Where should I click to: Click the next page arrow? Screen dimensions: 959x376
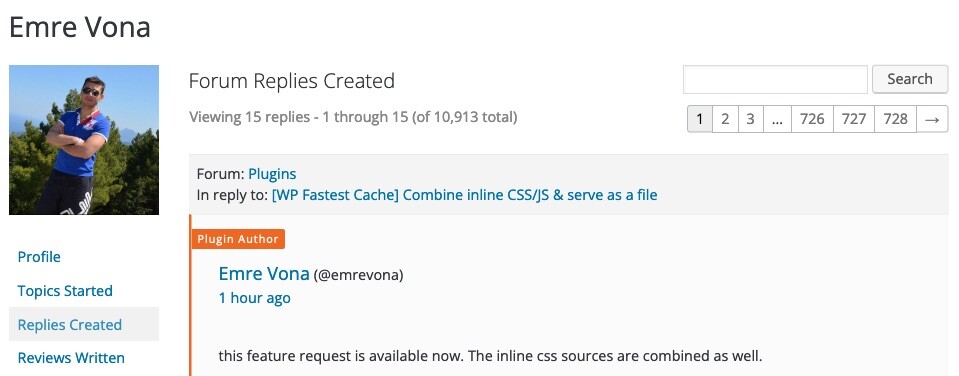[932, 119]
